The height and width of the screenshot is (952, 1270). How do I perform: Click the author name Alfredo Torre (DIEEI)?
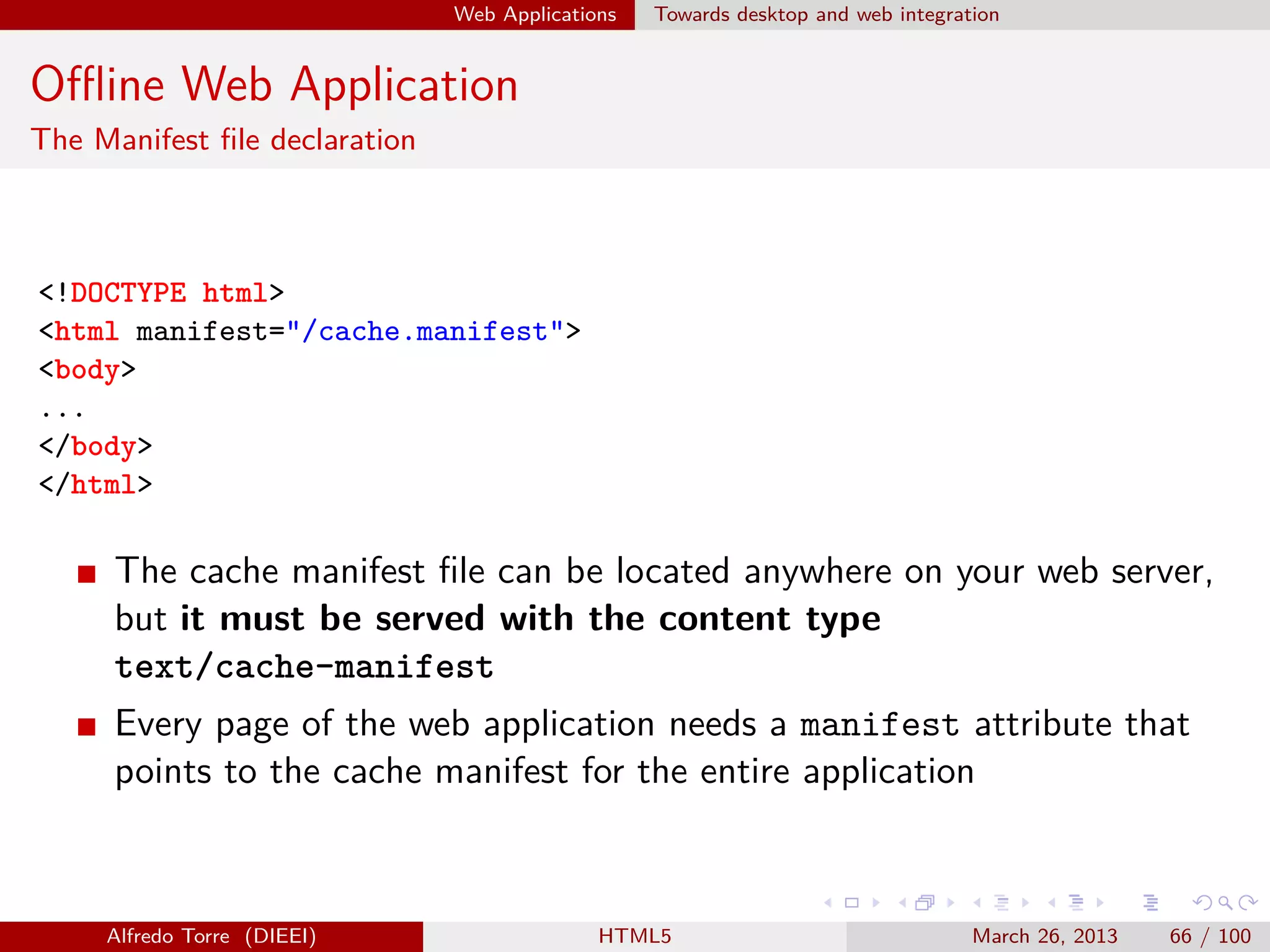[211, 936]
